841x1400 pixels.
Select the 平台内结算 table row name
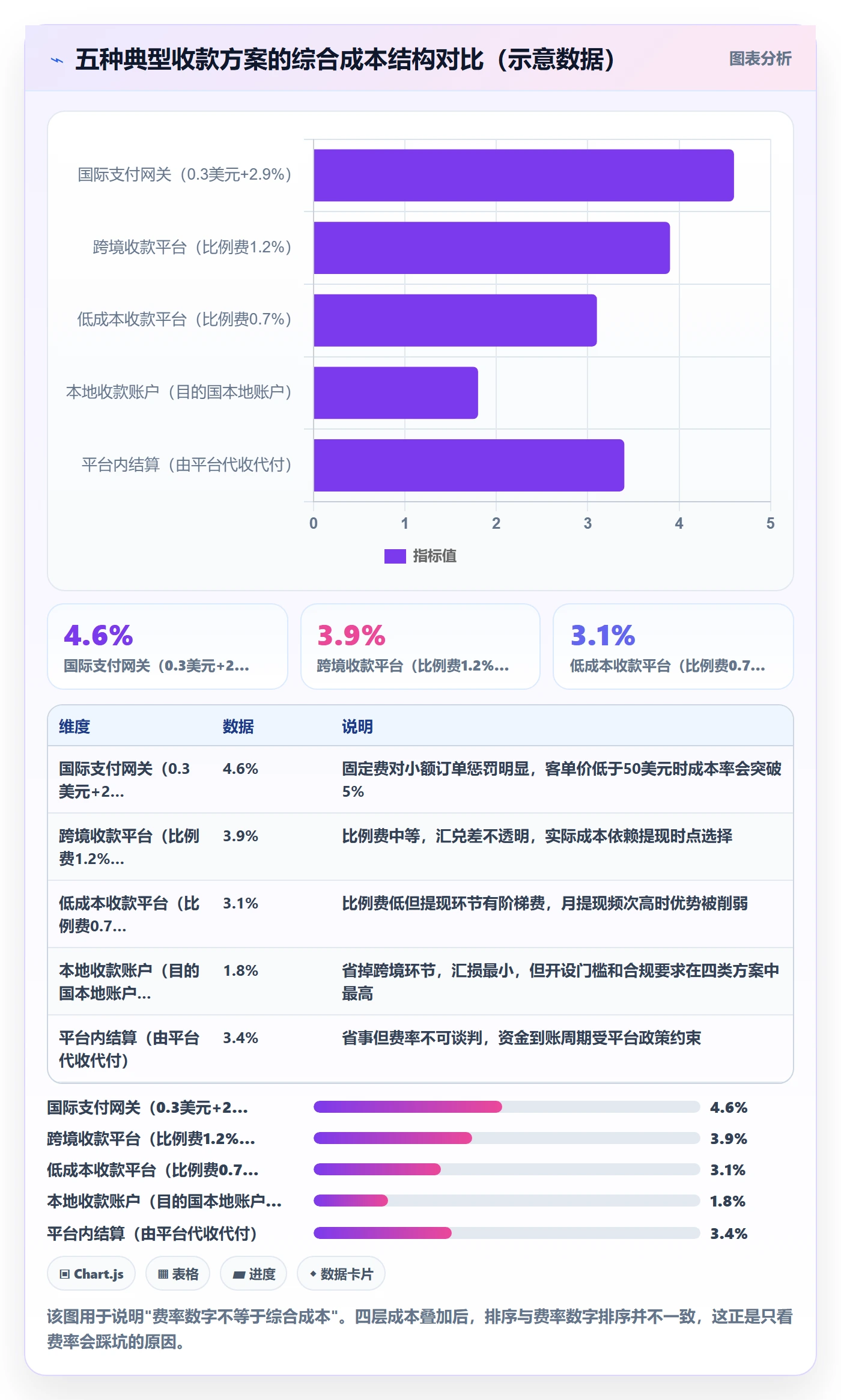click(129, 1049)
